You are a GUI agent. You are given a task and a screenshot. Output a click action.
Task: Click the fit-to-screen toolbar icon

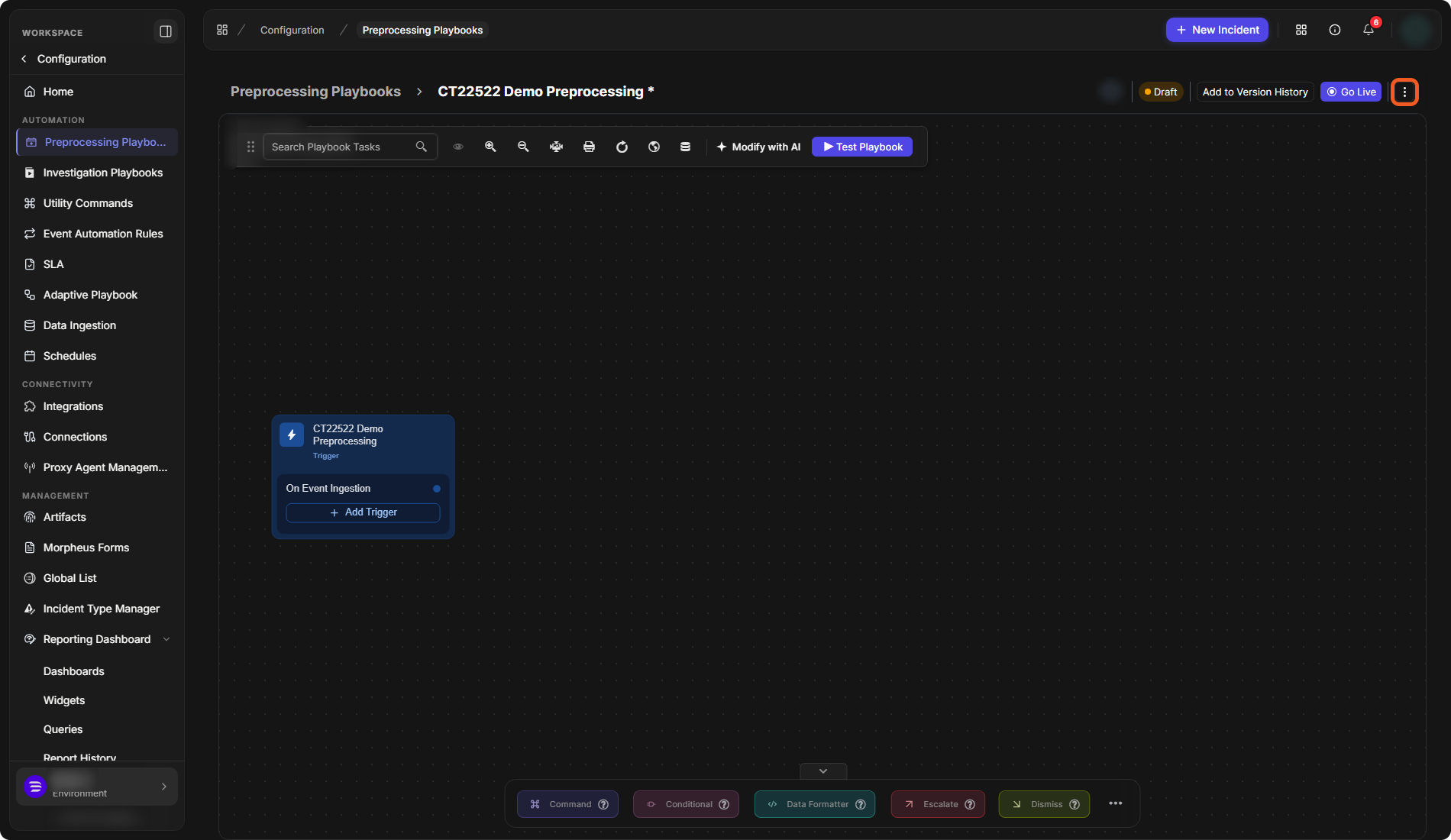tap(556, 147)
